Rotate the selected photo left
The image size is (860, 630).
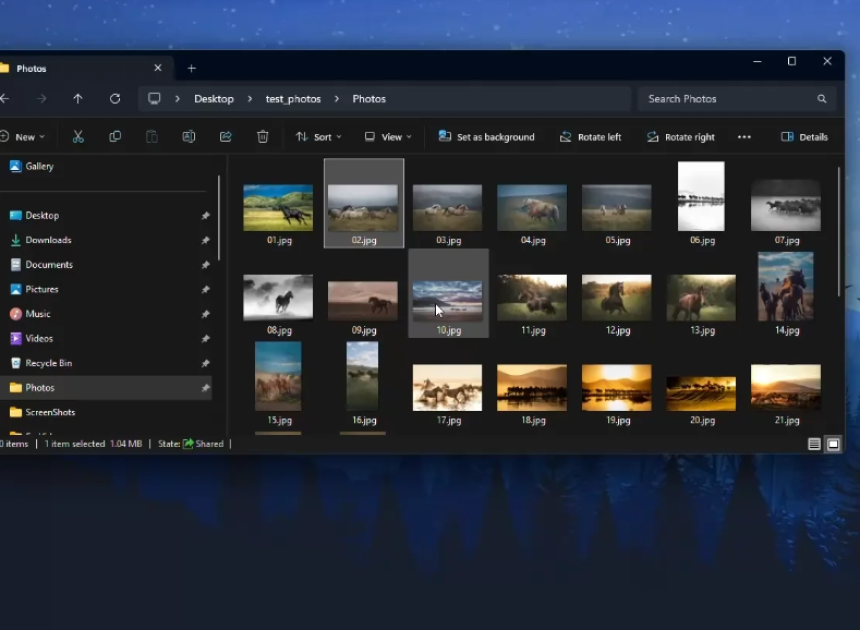pos(590,136)
